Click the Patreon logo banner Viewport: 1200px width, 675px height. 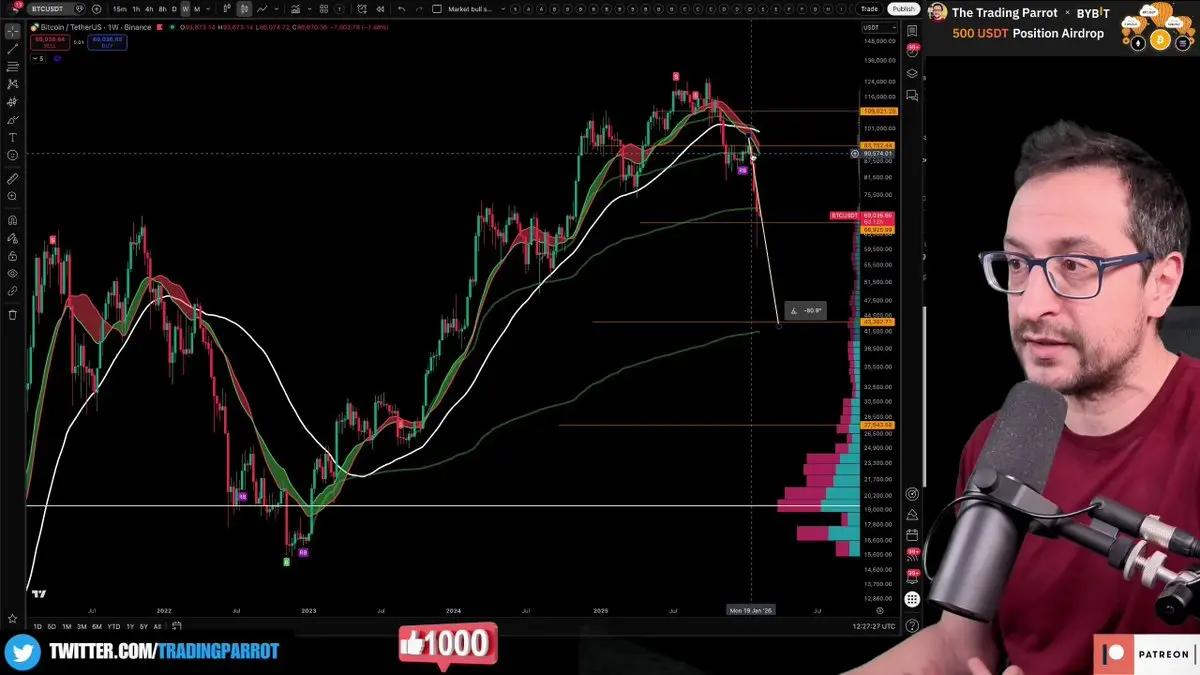pos(1147,654)
